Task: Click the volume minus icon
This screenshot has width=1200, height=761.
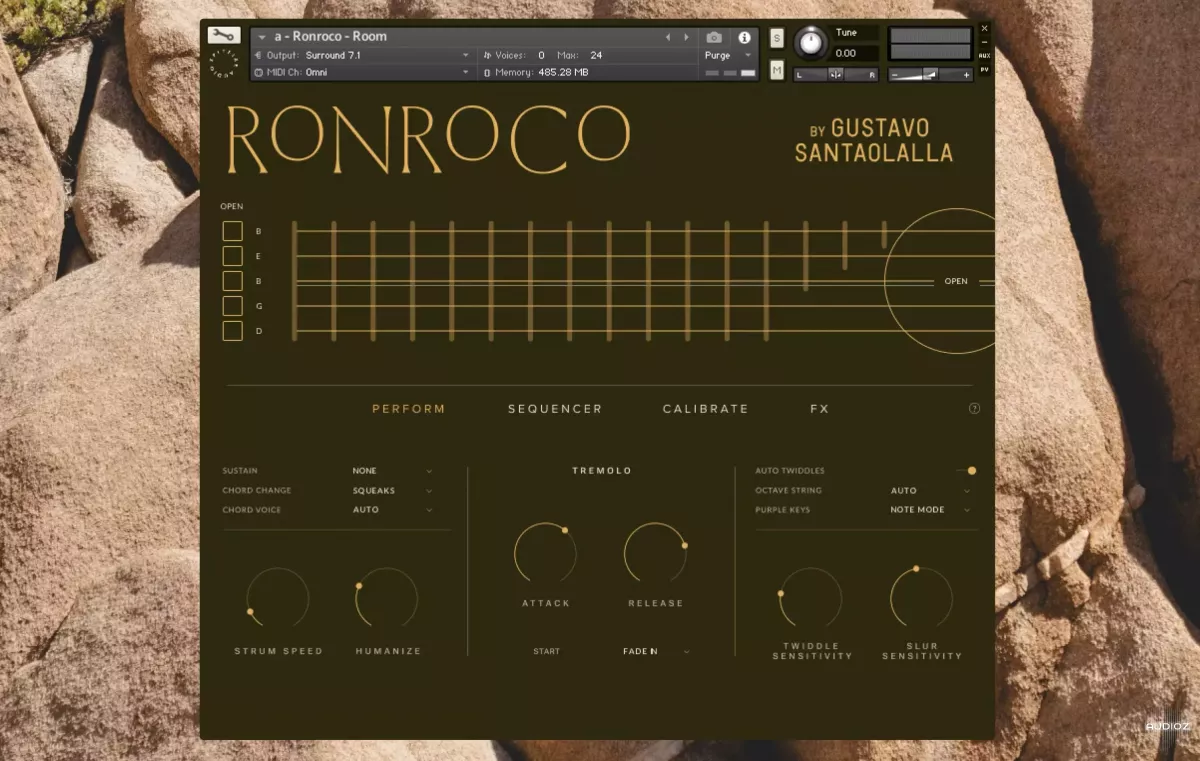Action: coord(895,75)
